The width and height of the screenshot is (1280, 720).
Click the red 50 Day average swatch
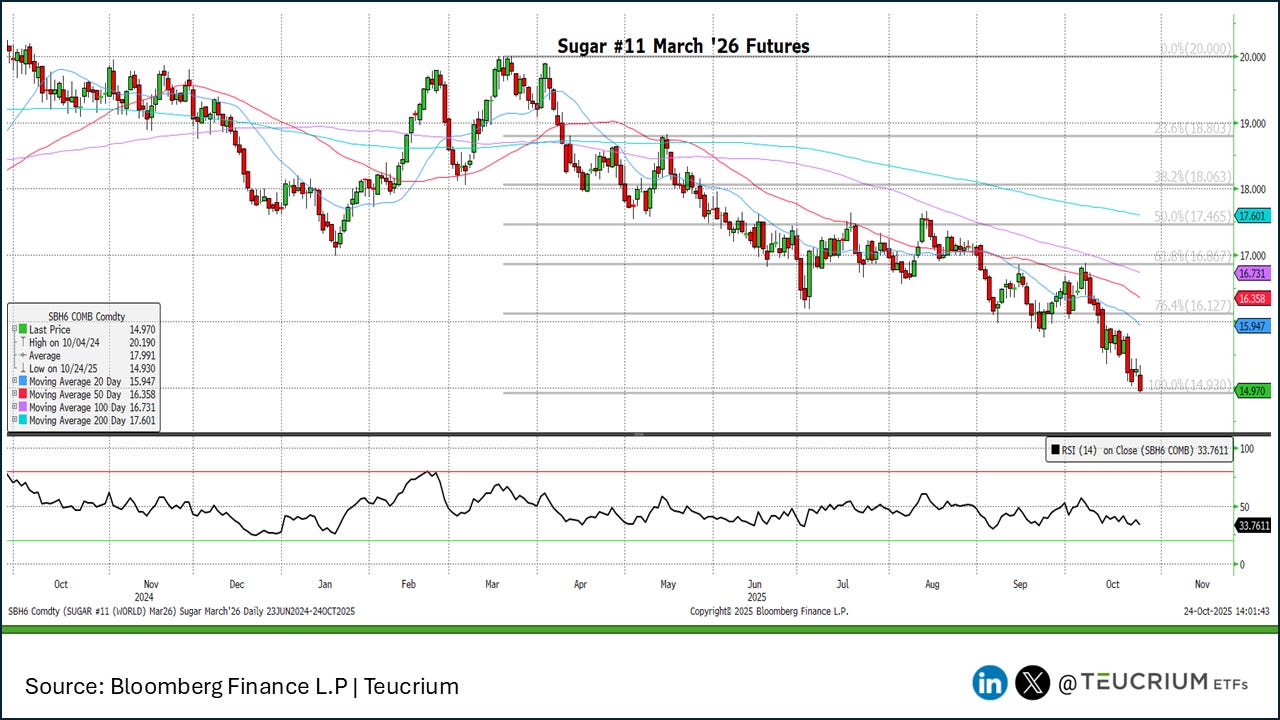(22, 395)
